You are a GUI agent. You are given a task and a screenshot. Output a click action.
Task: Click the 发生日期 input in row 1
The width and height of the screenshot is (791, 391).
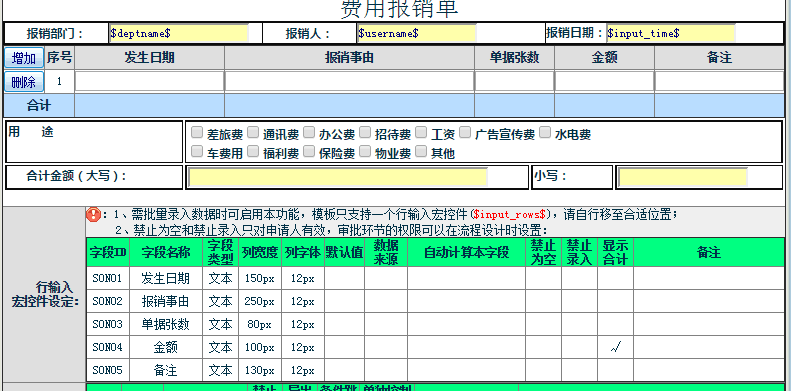[149, 81]
